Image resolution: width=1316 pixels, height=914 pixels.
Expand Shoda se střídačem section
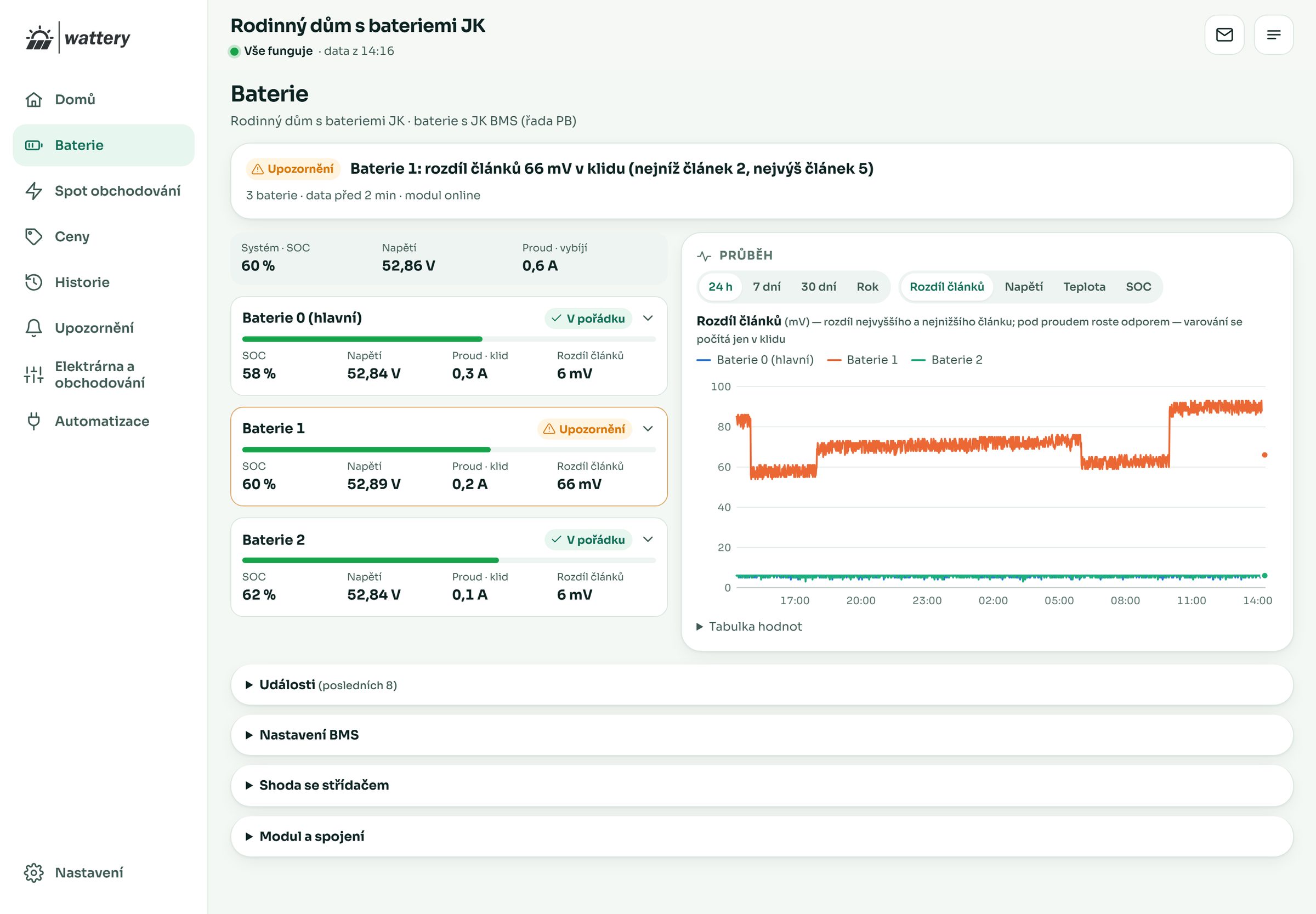click(x=762, y=785)
